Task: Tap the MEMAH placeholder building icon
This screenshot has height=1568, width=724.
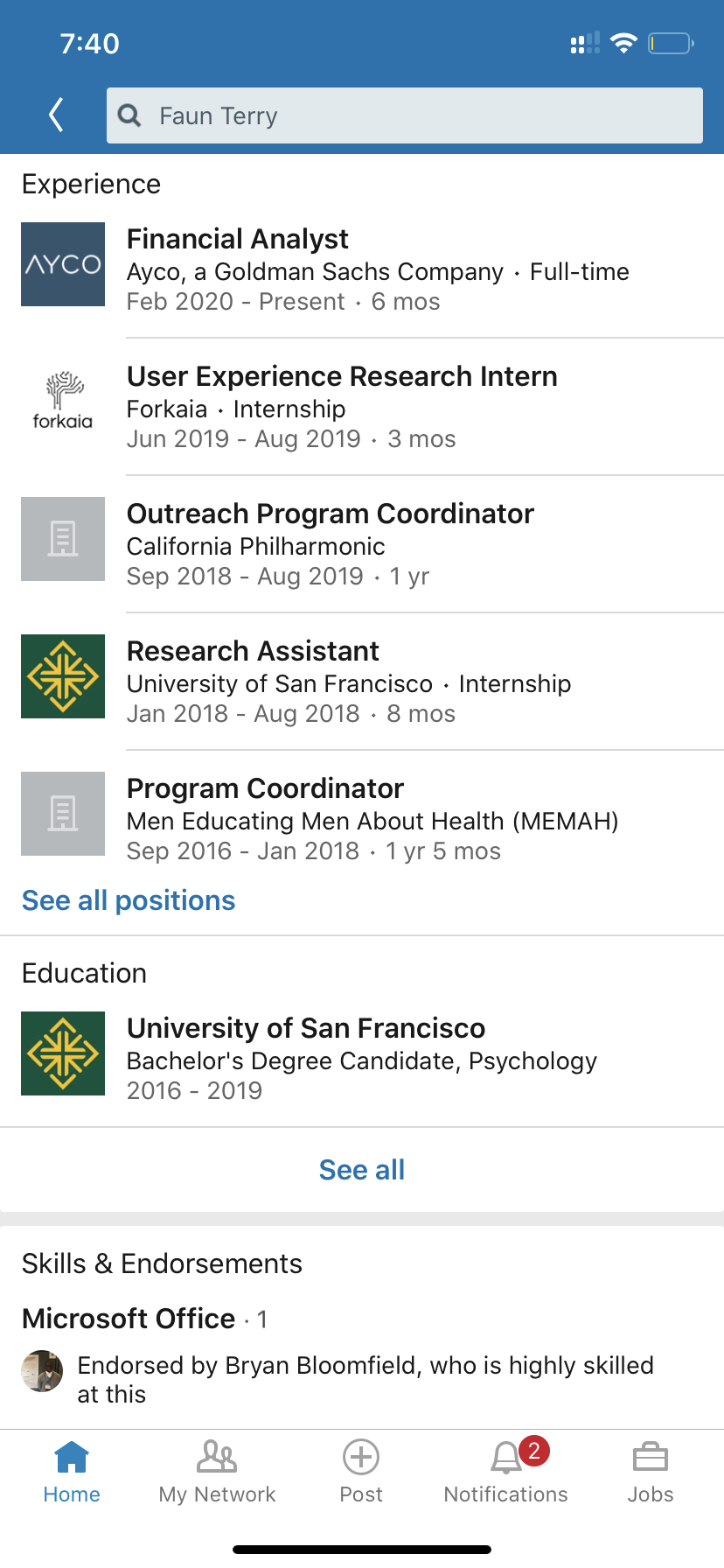Action: 63,814
